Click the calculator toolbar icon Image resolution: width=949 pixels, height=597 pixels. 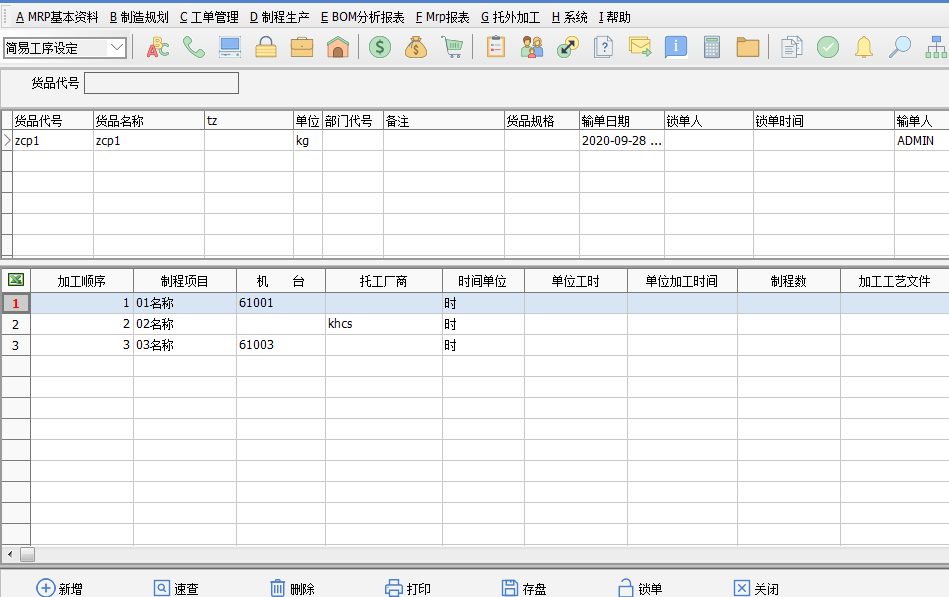(x=712, y=47)
